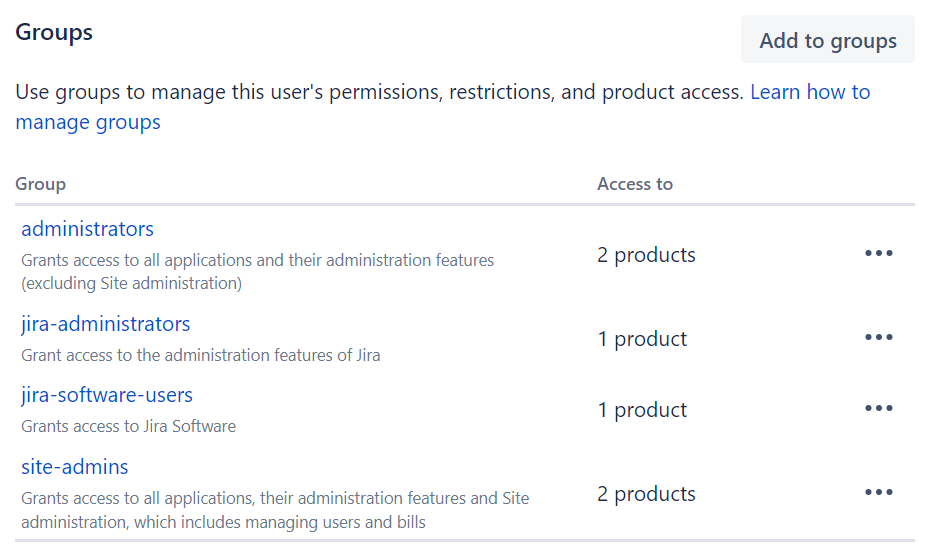This screenshot has height=556, width=949.
Task: Open the more actions menu for jira-administrators
Action: tap(878, 338)
